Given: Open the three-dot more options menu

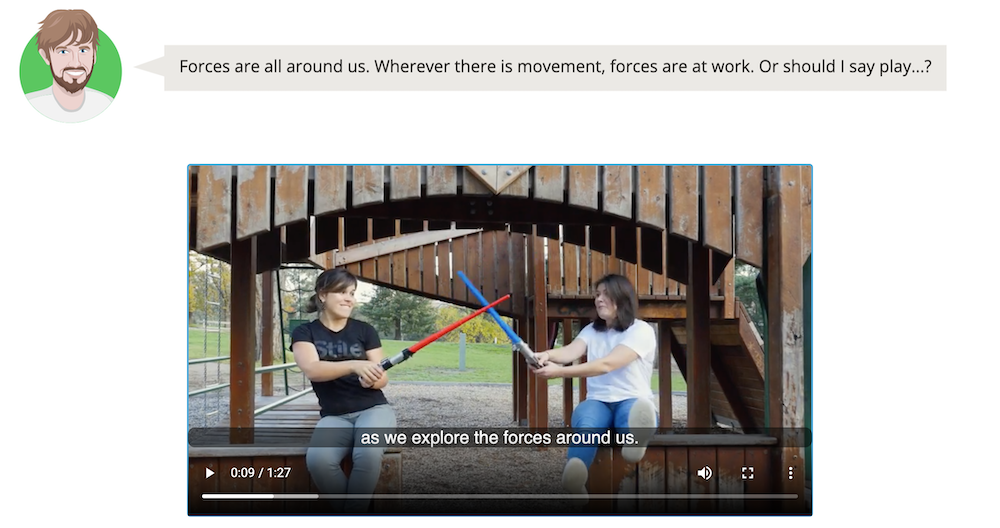Looking at the screenshot, I should click(x=791, y=473).
